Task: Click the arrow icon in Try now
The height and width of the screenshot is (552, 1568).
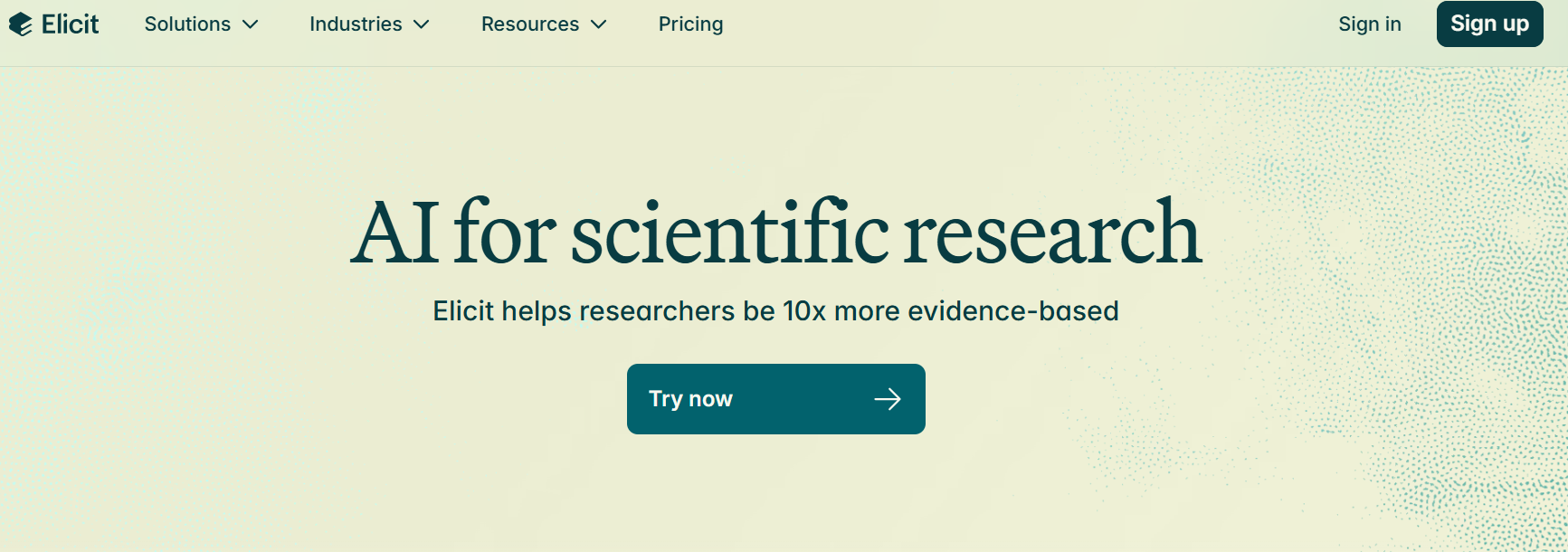Action: 888,399
